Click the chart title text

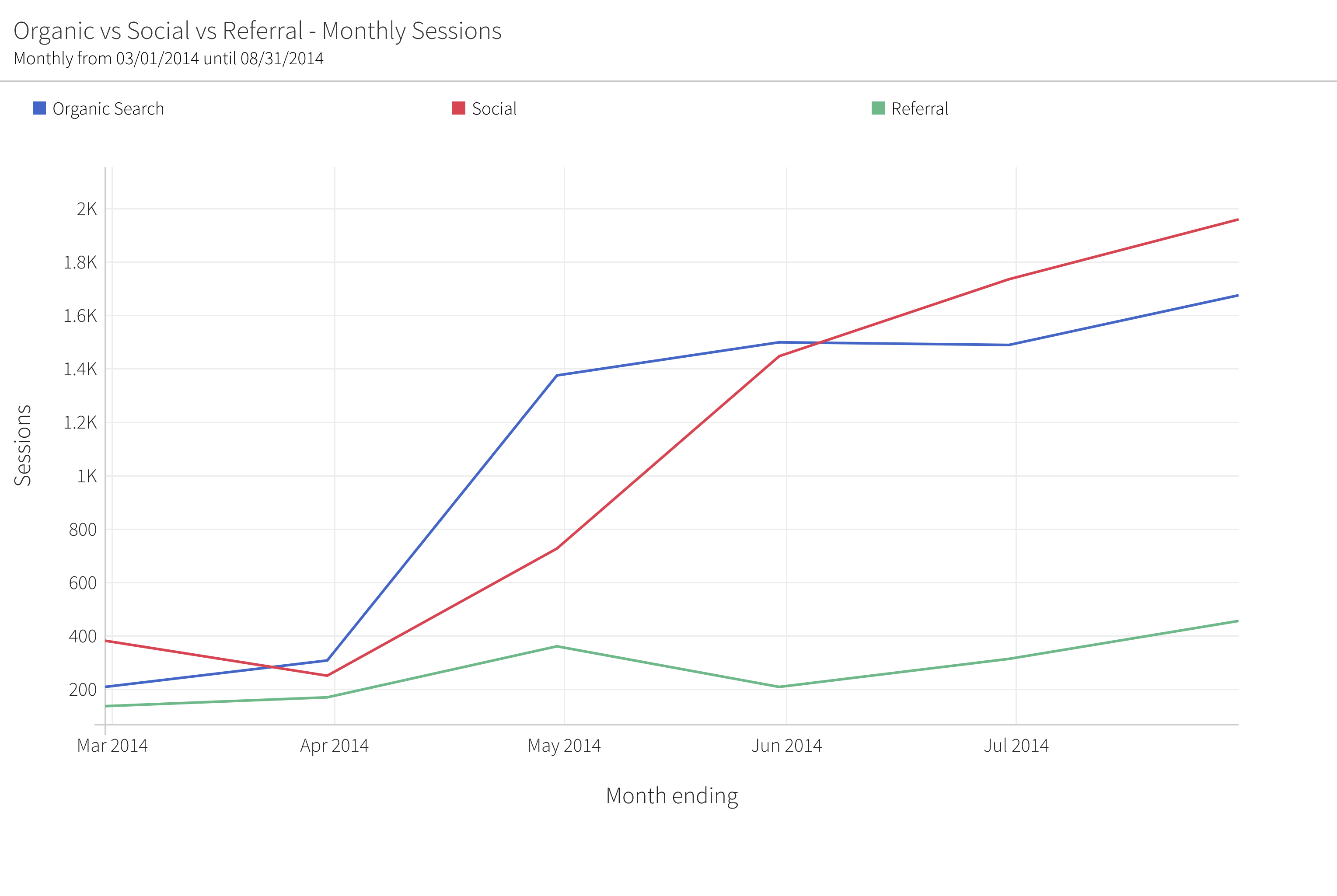coord(257,31)
